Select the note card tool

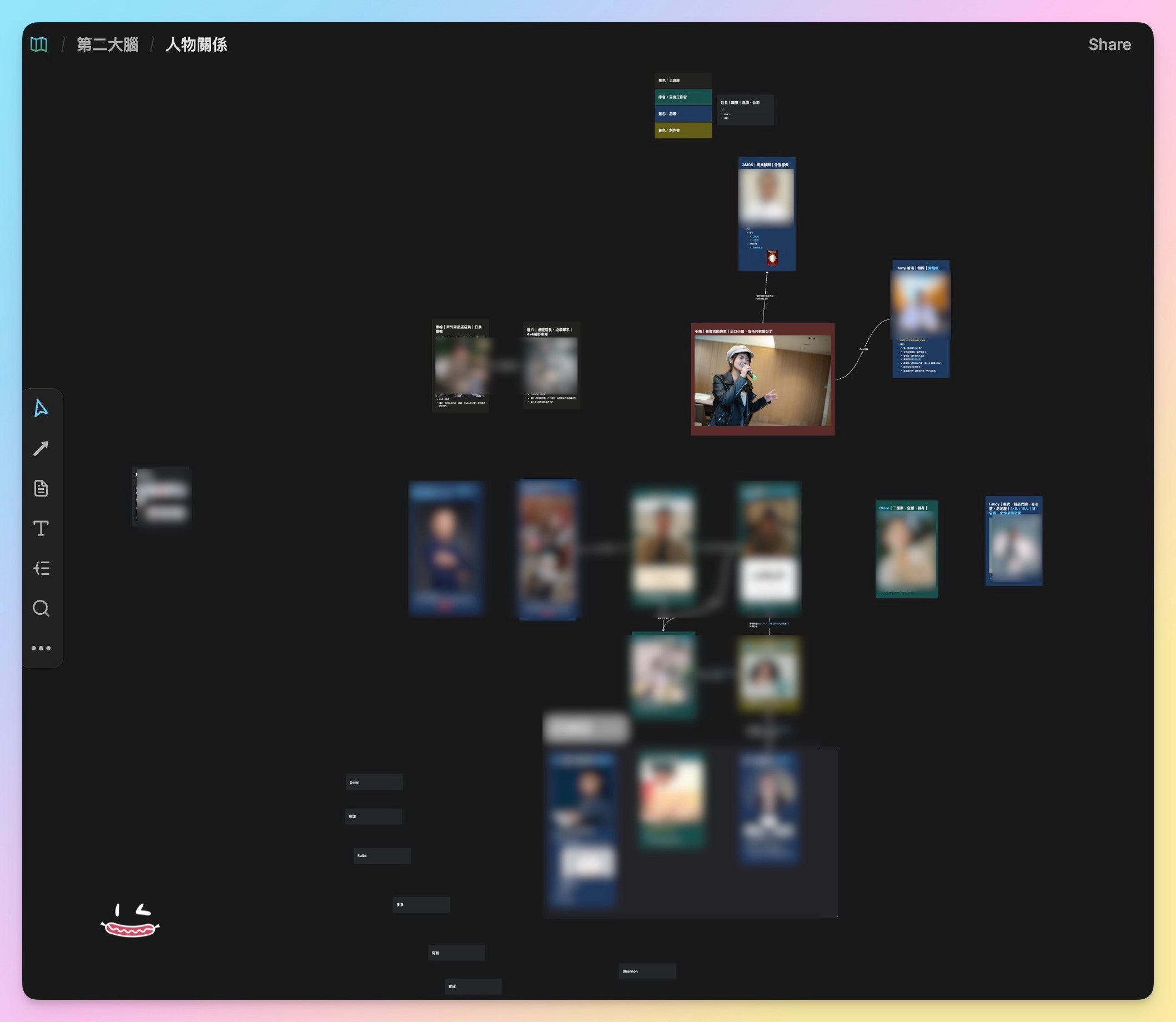pyautogui.click(x=41, y=488)
